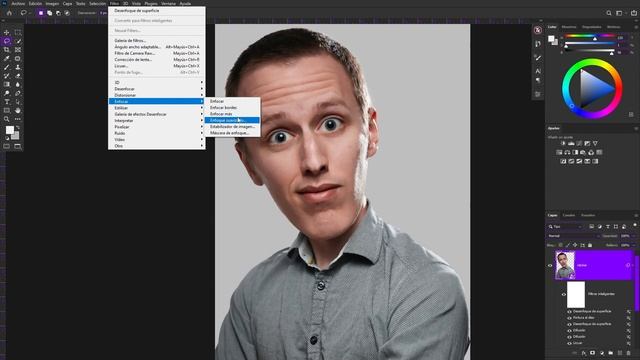The width and height of the screenshot is (640, 360).
Task: Open the Archivo menu
Action: coord(18,3)
